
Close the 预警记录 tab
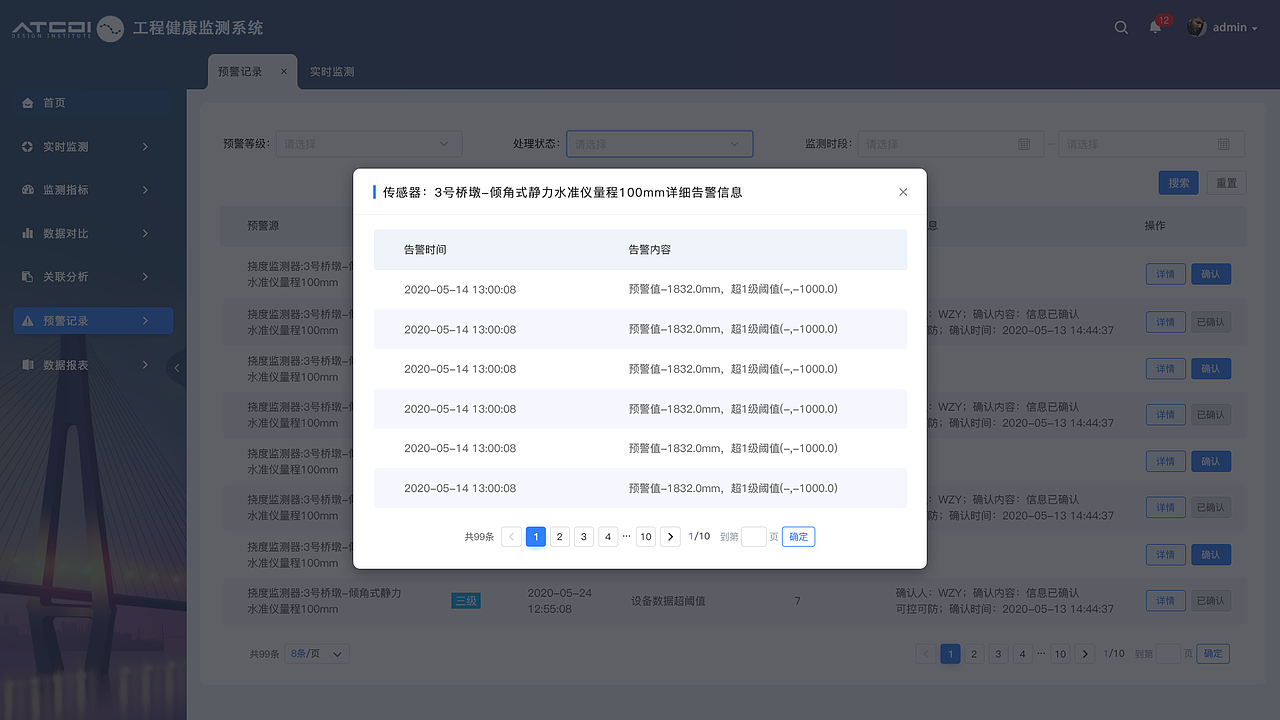(284, 72)
